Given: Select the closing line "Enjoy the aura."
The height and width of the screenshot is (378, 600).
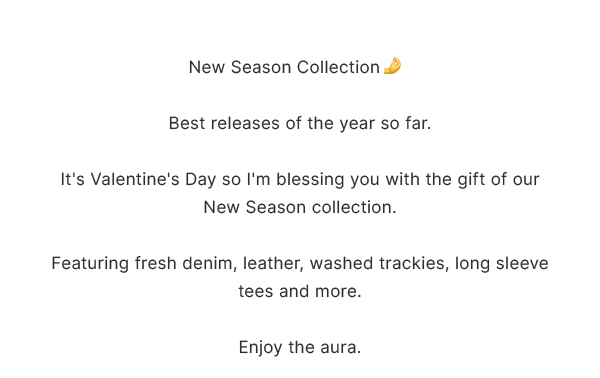Looking at the screenshot, I should (300, 347).
